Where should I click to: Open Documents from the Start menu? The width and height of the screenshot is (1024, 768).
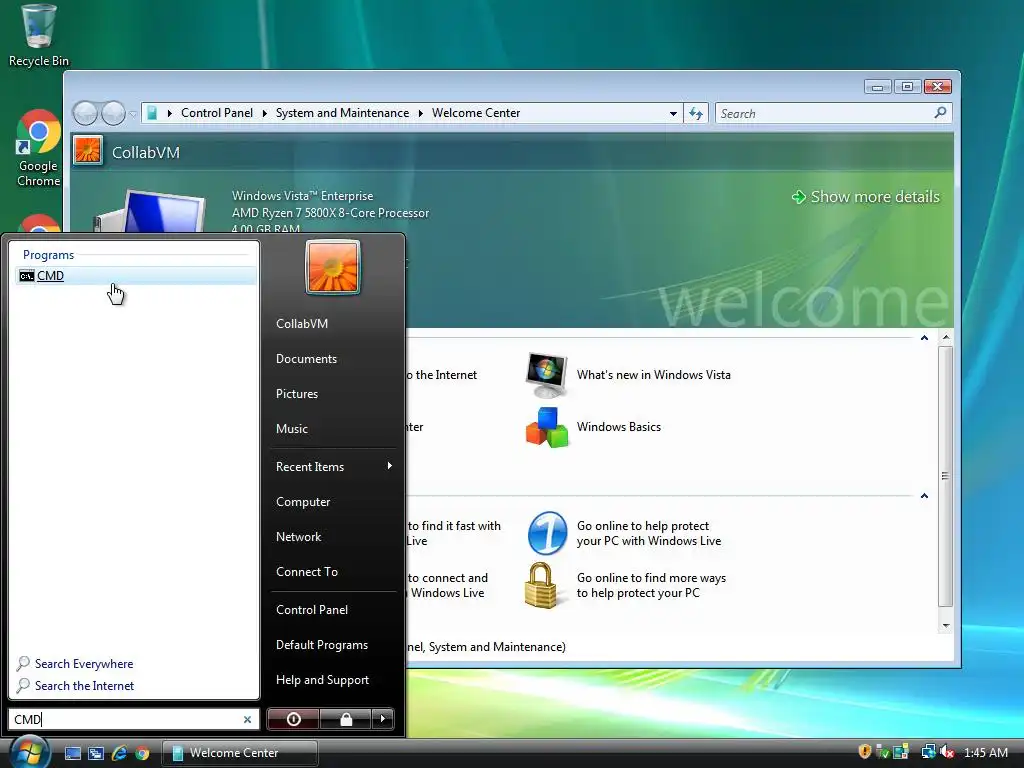click(306, 359)
